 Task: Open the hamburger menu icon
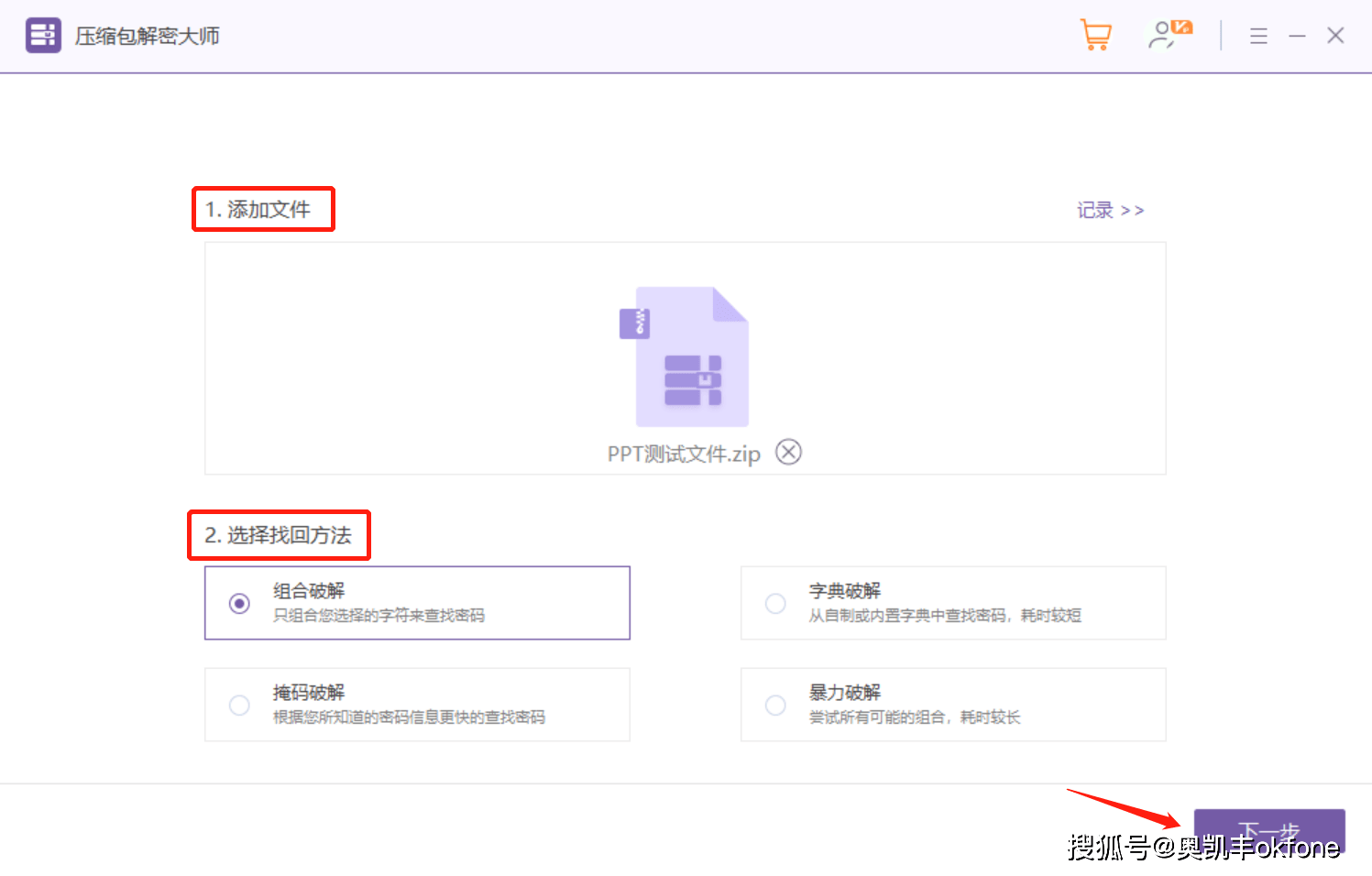click(x=1258, y=36)
